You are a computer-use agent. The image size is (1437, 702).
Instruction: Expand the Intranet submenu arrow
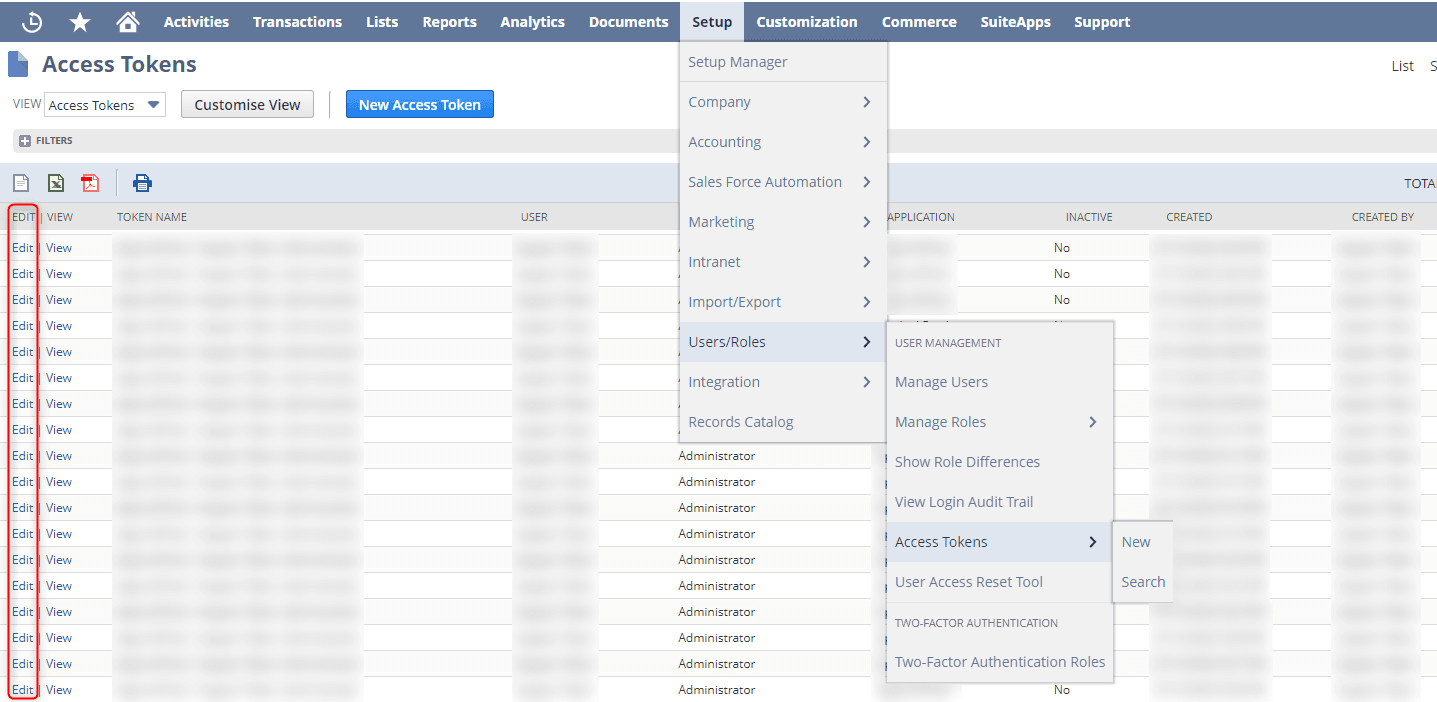[x=866, y=262]
